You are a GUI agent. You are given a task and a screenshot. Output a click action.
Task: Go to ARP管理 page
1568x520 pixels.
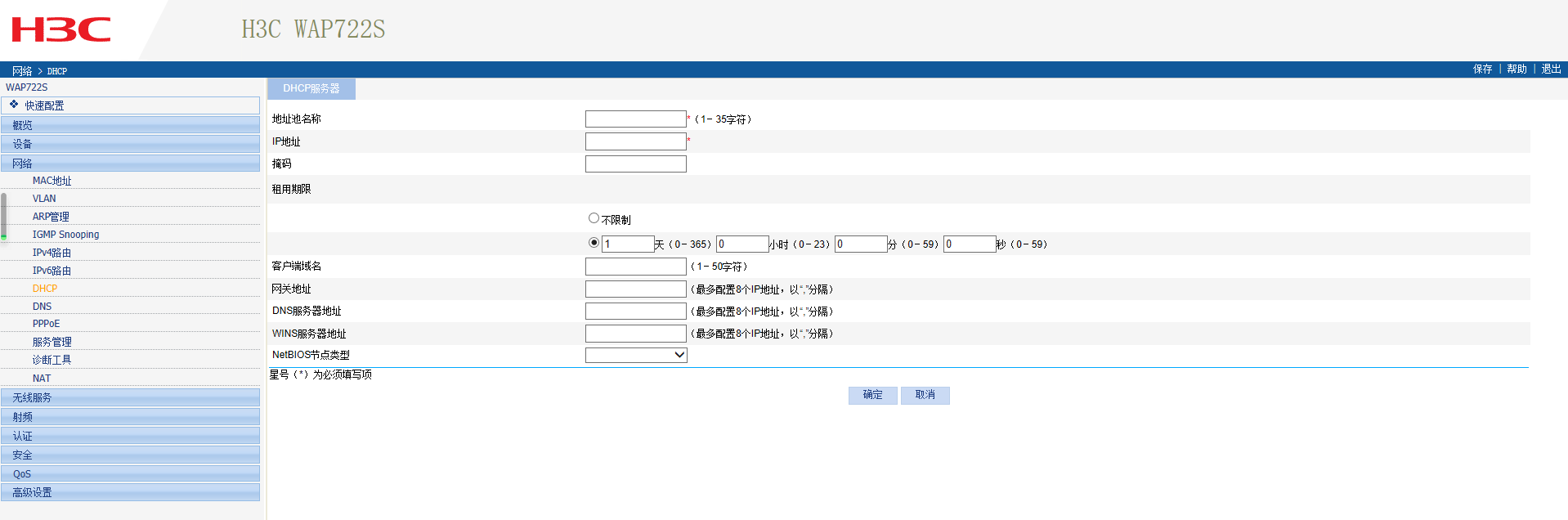coord(51,217)
